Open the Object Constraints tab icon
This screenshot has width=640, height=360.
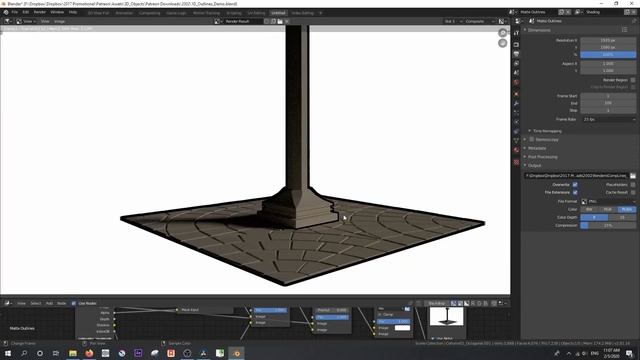tap(516, 131)
